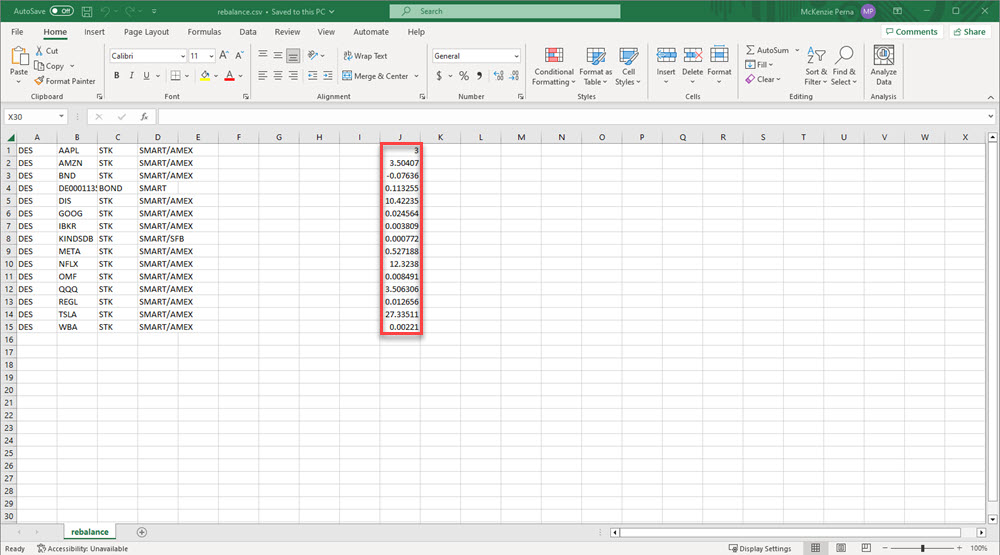Toggle Bottom Align vertical alignment
This screenshot has height=555, width=1000.
click(x=293, y=56)
